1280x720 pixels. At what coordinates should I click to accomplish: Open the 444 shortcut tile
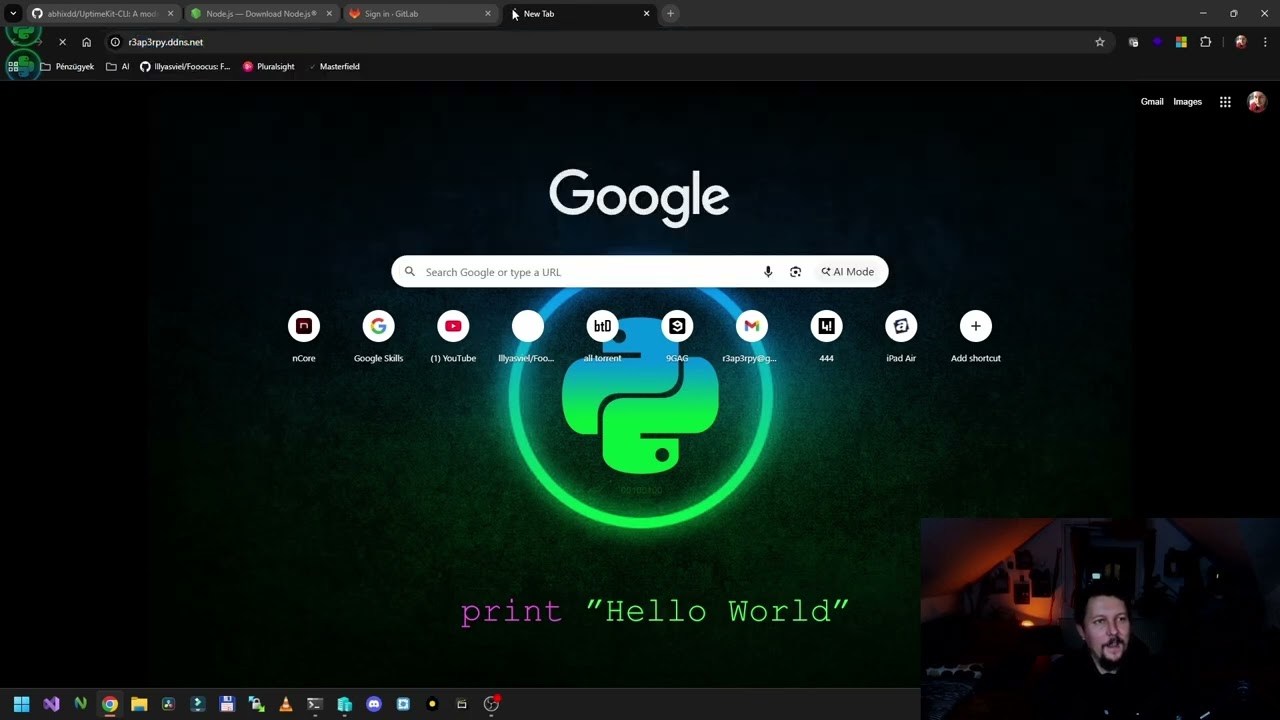(826, 337)
